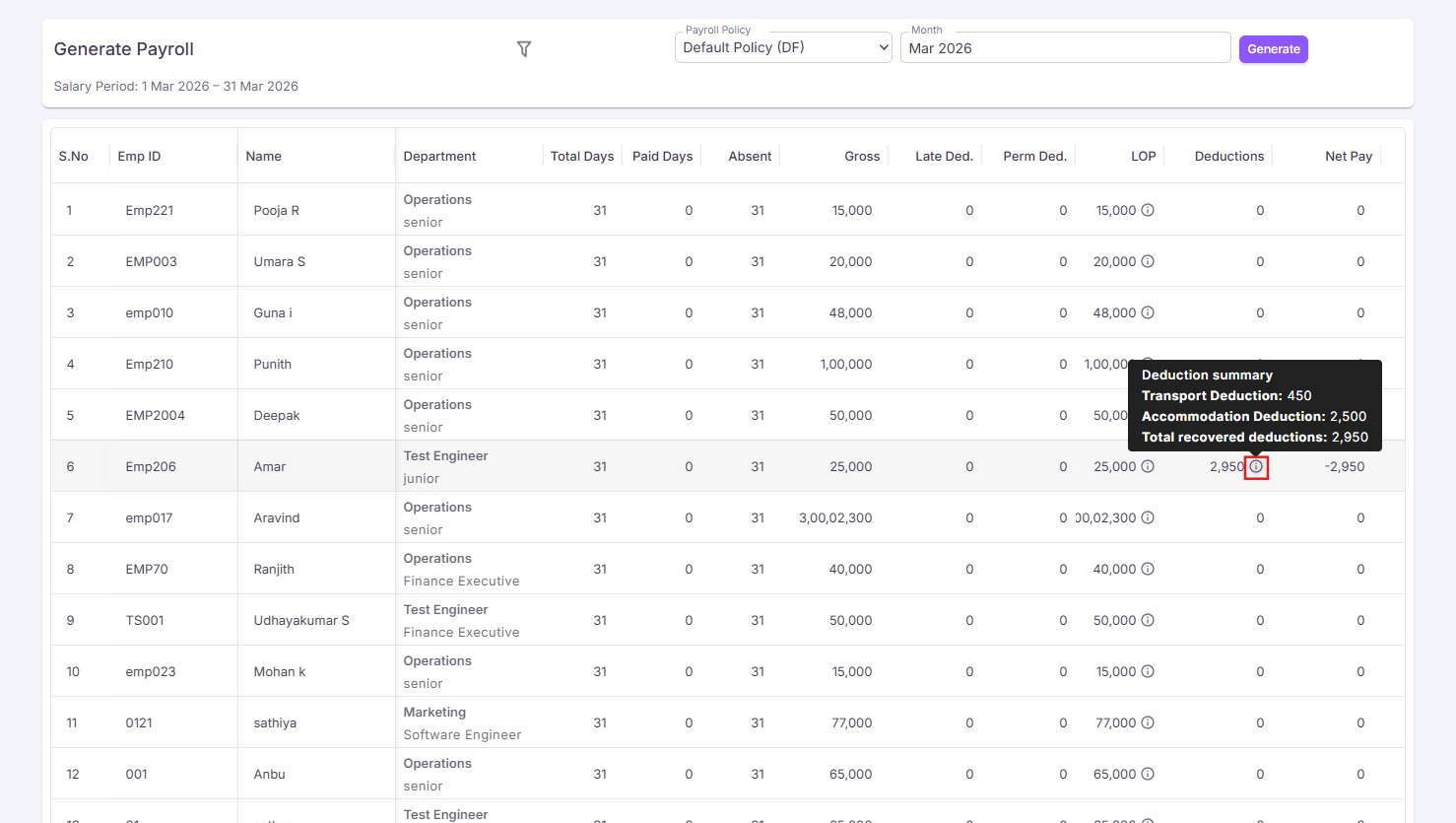1456x823 pixels.
Task: Click the Emp ID column header
Action: click(139, 156)
